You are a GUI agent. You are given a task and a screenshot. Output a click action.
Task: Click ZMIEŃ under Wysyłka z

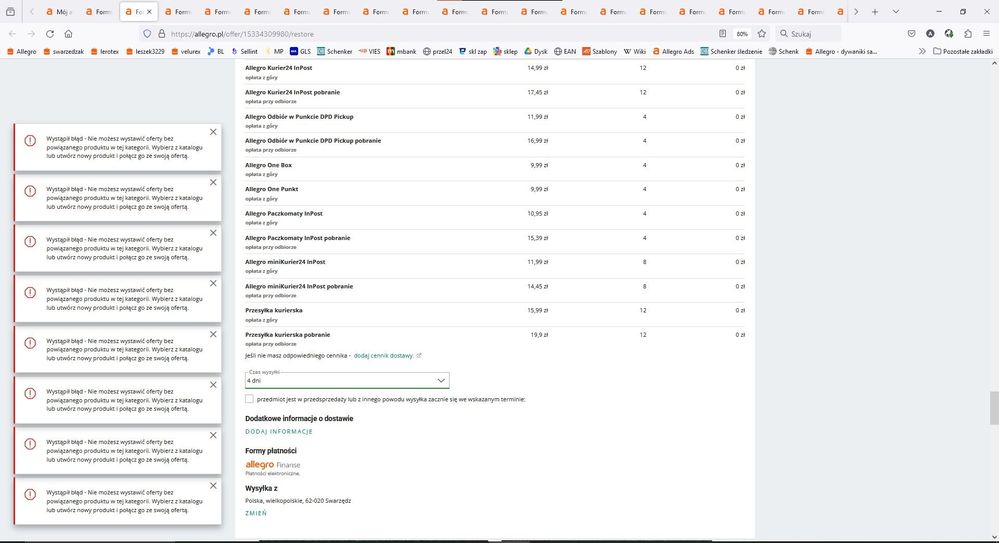click(x=256, y=512)
